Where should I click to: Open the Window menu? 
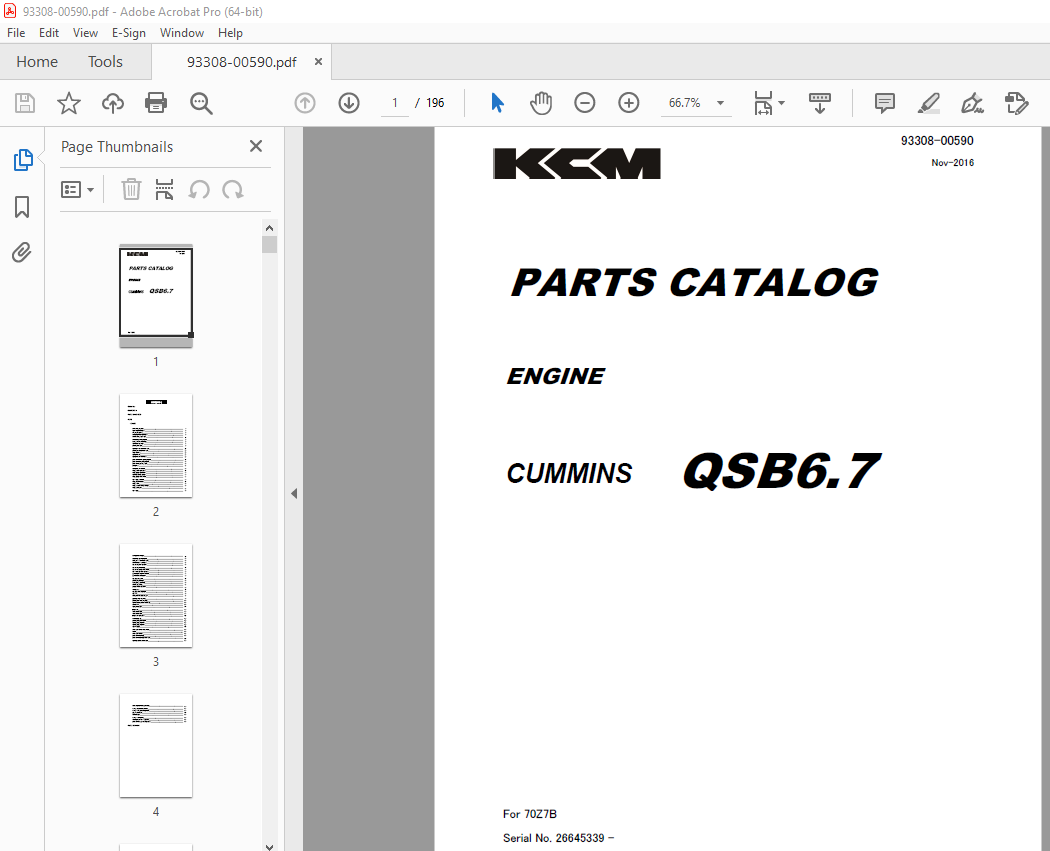[181, 33]
